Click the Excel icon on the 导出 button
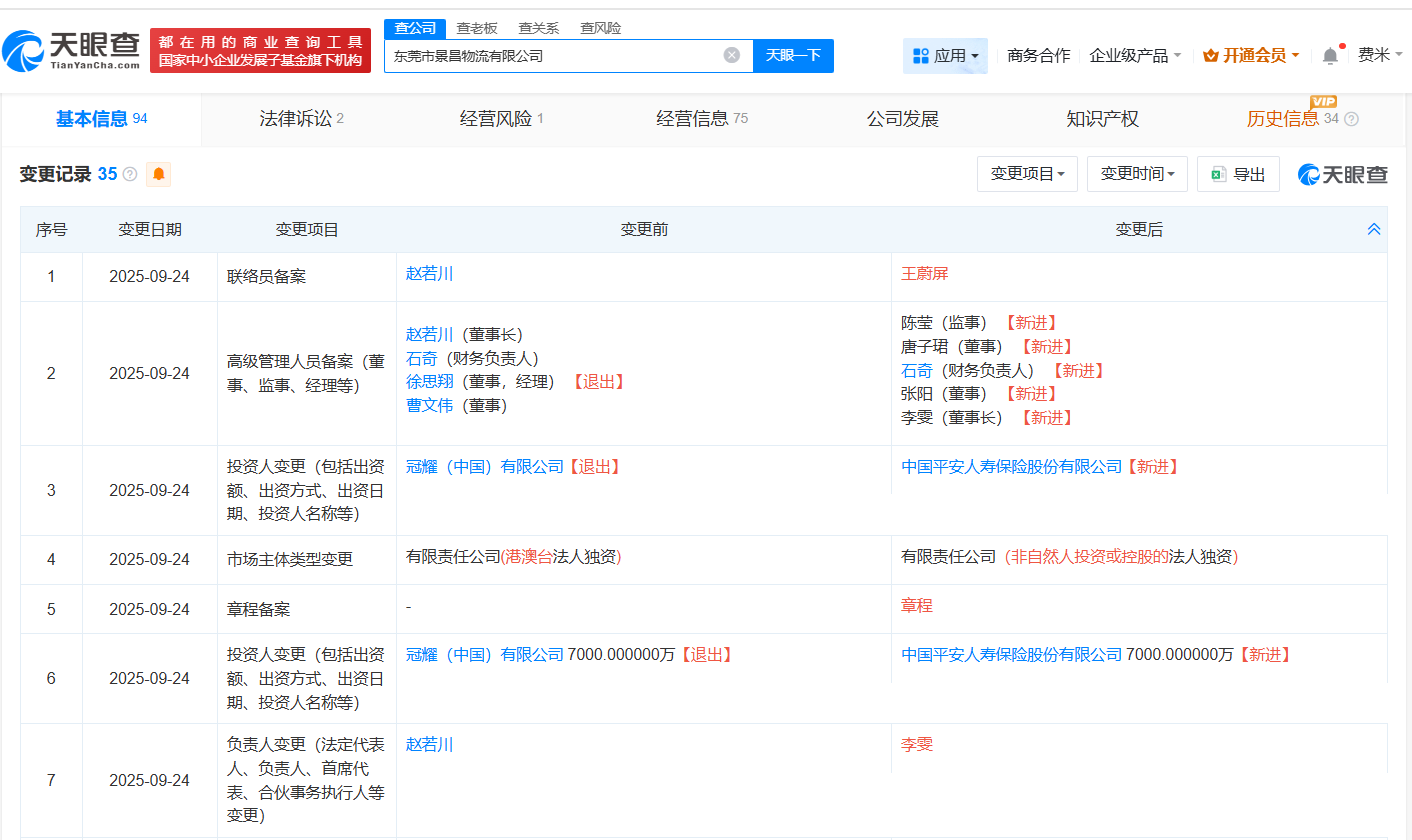1412x840 pixels. 1218,173
